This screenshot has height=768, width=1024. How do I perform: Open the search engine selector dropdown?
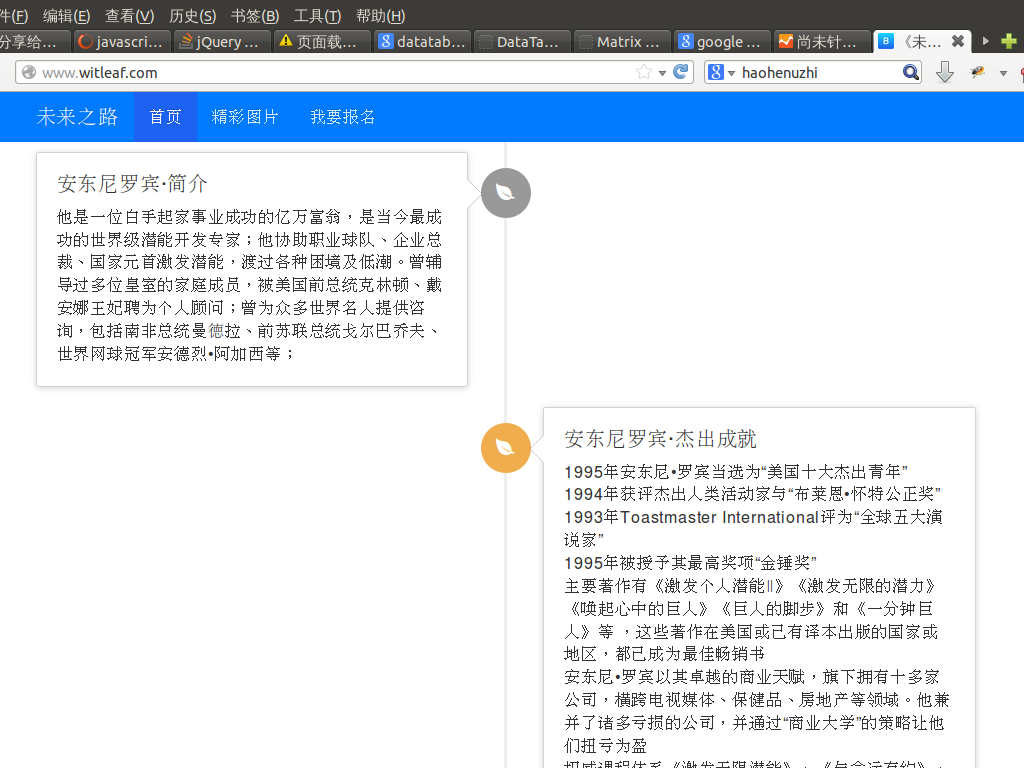[722, 72]
